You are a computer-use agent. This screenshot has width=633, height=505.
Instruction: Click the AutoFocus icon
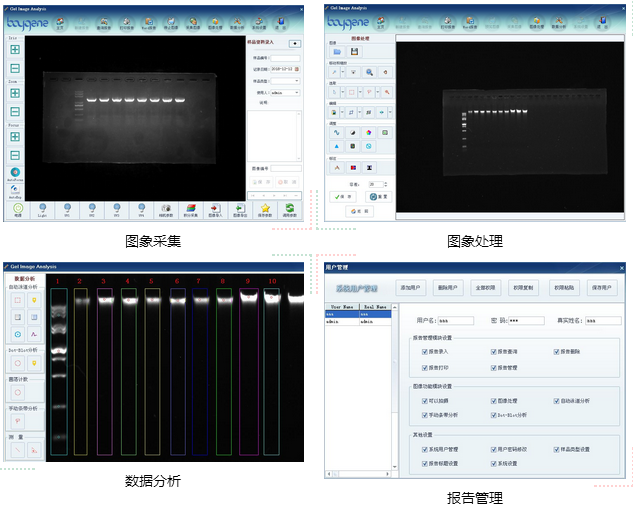pyautogui.click(x=15, y=174)
